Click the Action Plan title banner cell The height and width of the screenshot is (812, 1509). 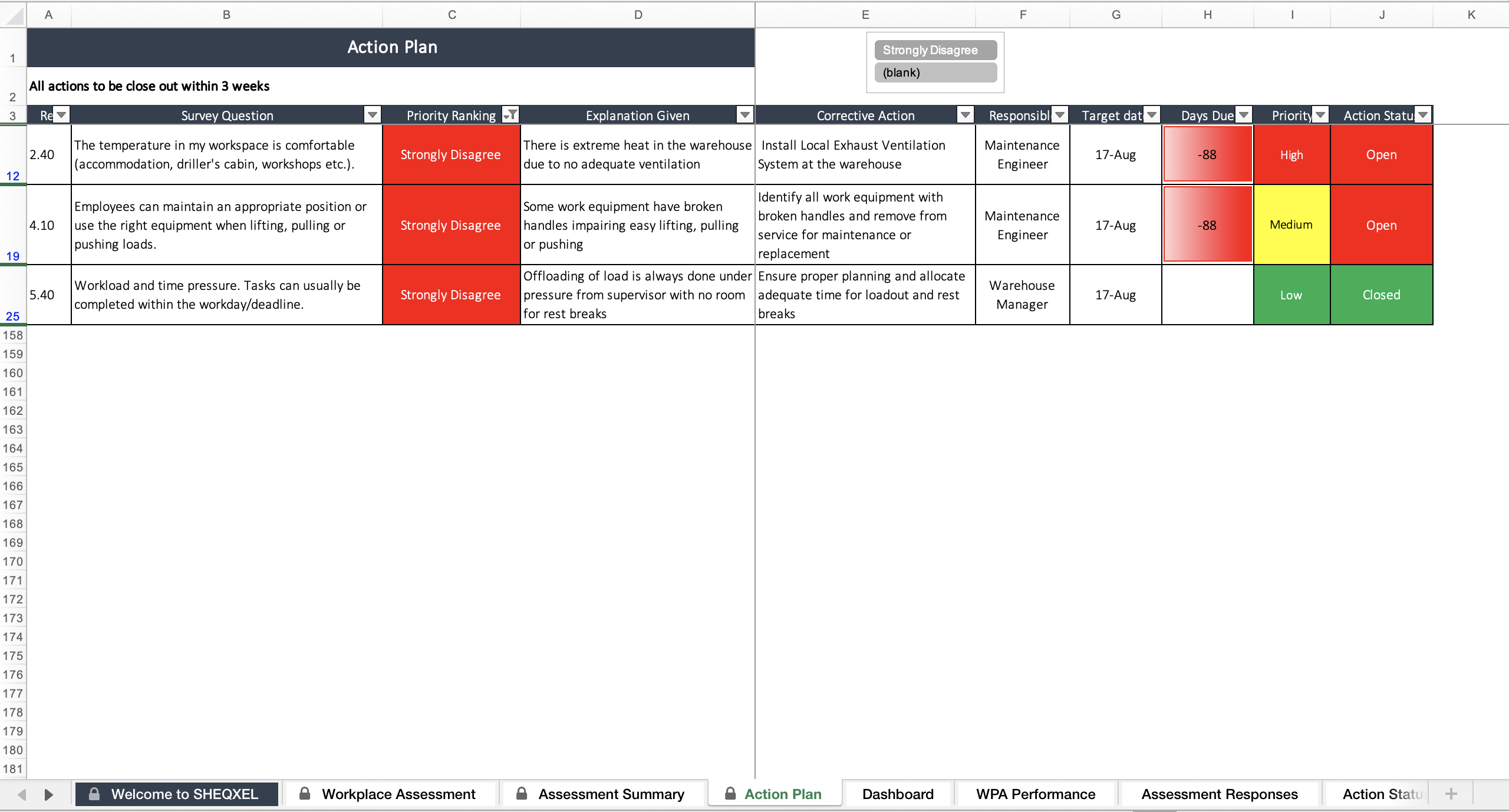pos(391,47)
